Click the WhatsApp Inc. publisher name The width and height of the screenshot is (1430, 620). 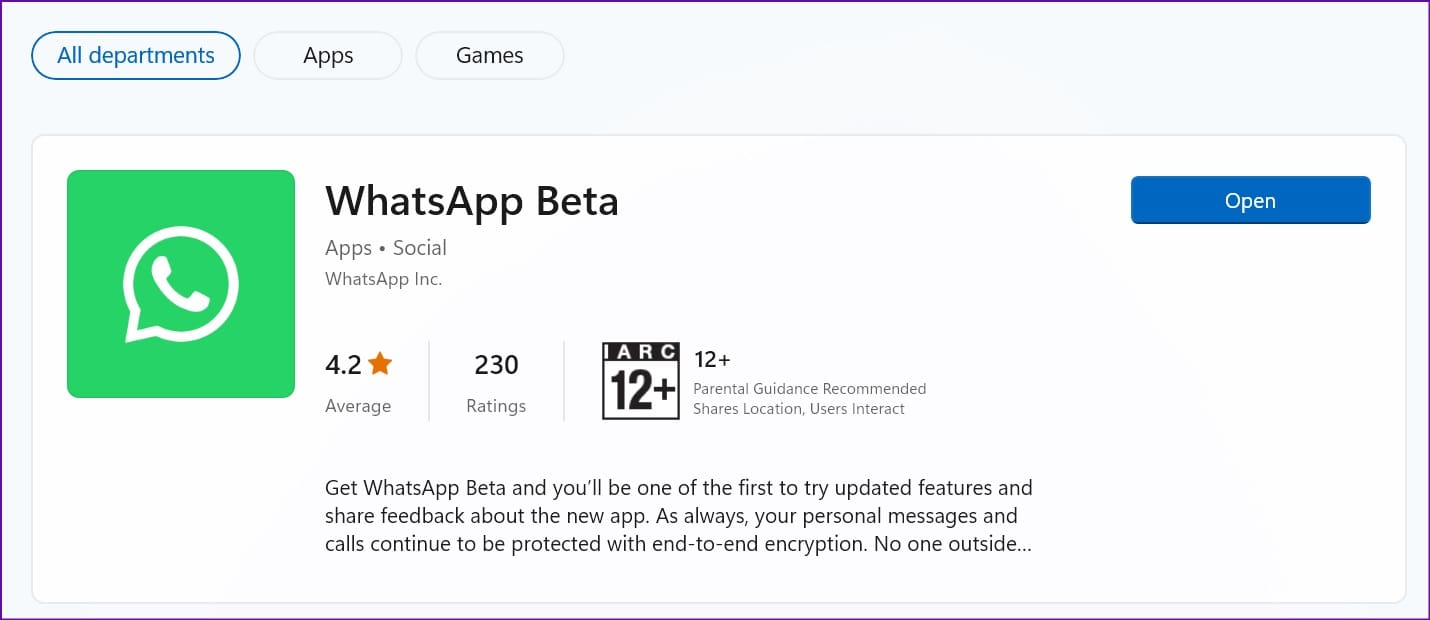(384, 279)
